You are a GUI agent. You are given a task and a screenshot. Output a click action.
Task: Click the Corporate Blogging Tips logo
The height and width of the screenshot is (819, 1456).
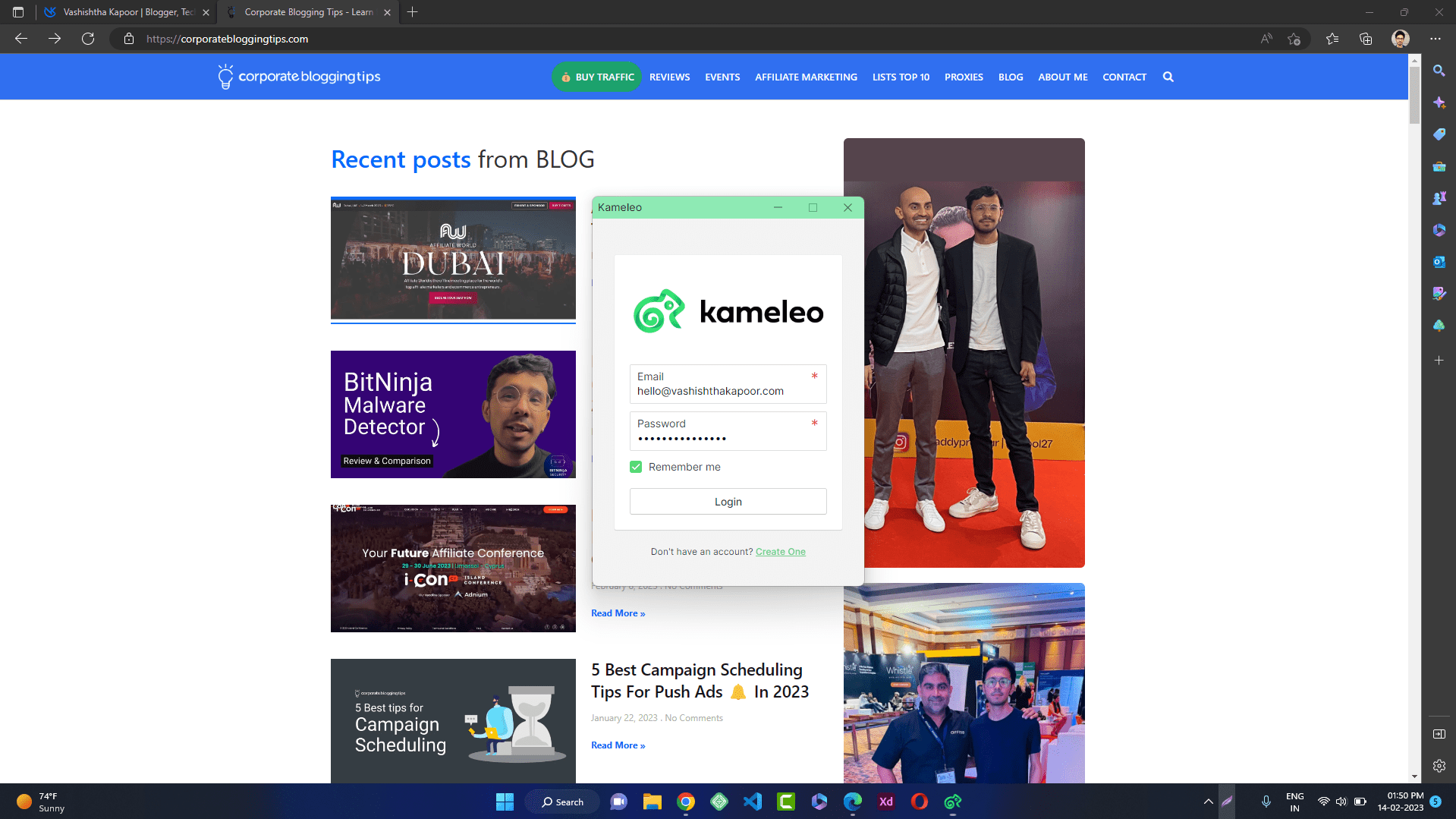click(x=298, y=76)
